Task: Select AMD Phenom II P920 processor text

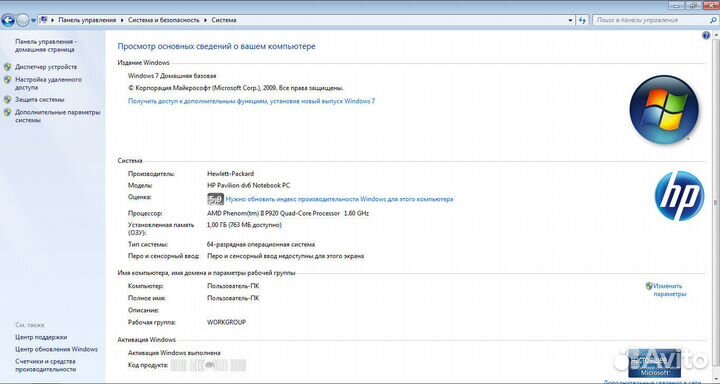Action: point(288,214)
